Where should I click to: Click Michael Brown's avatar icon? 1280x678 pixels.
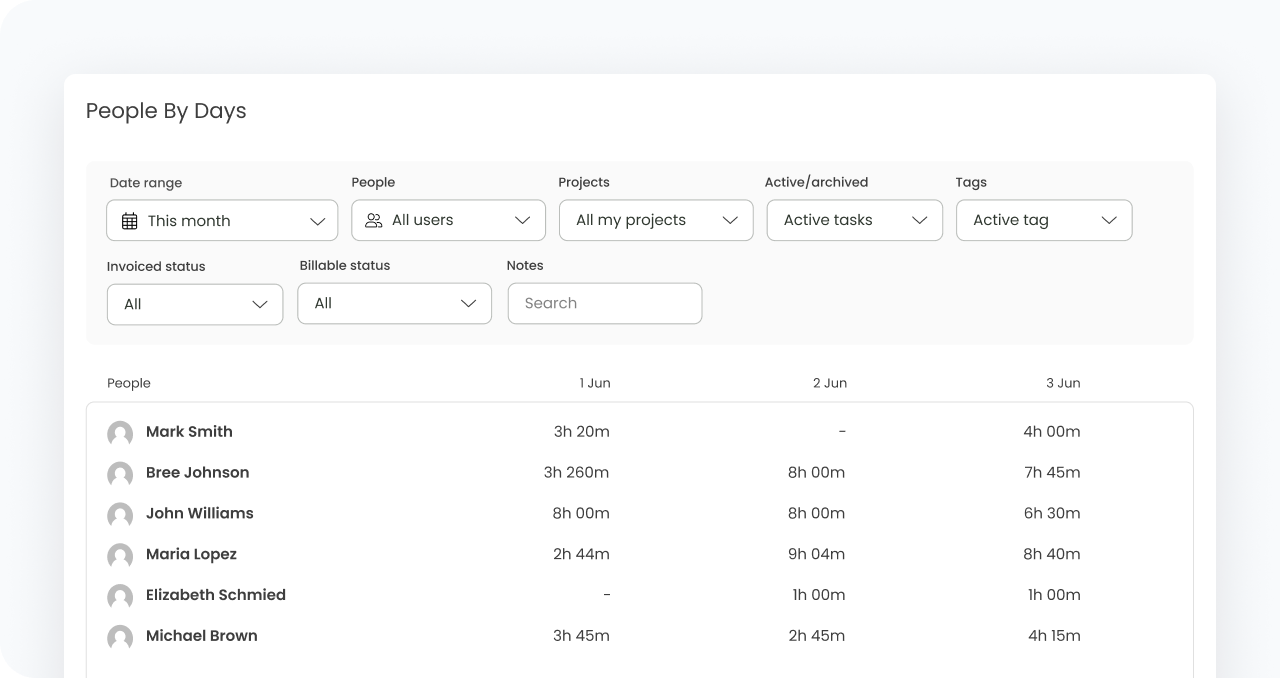pyautogui.click(x=120, y=638)
